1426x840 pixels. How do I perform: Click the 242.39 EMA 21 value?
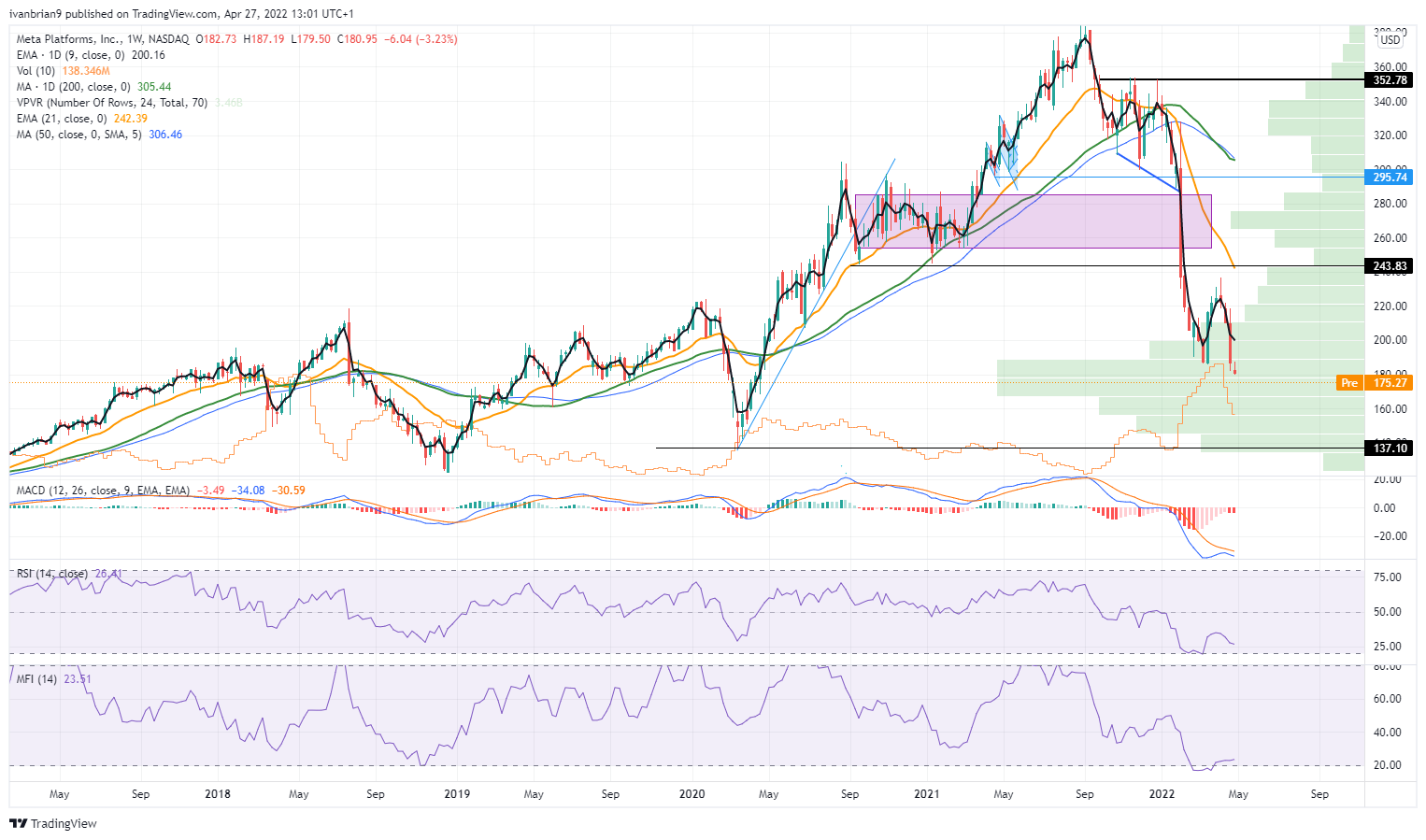click(x=129, y=119)
